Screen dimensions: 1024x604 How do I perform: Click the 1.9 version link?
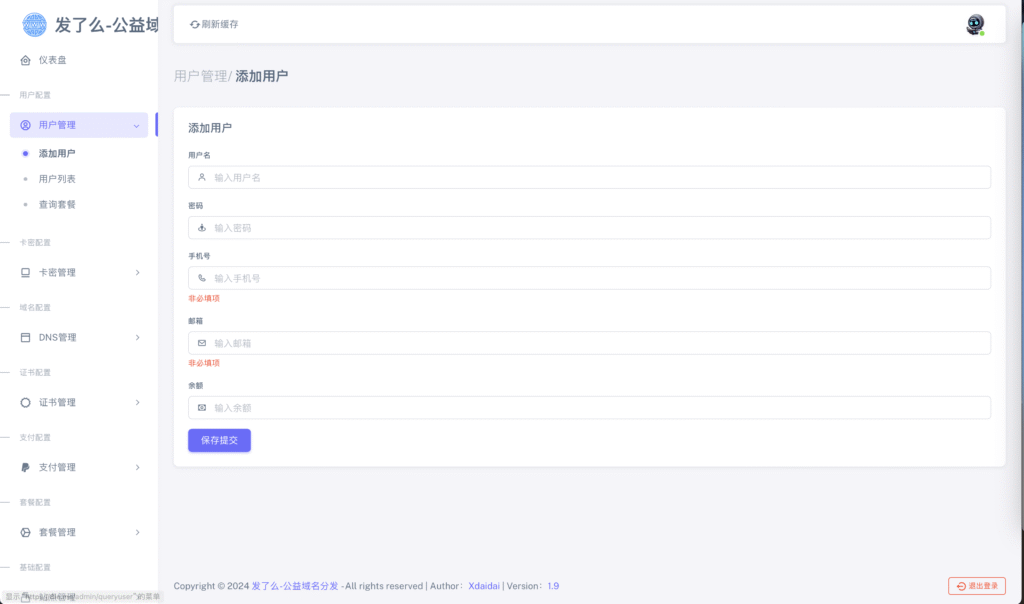pos(553,586)
